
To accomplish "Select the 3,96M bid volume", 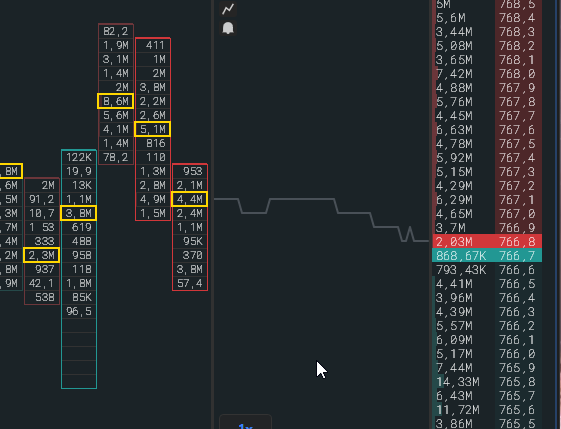I will point(454,298).
